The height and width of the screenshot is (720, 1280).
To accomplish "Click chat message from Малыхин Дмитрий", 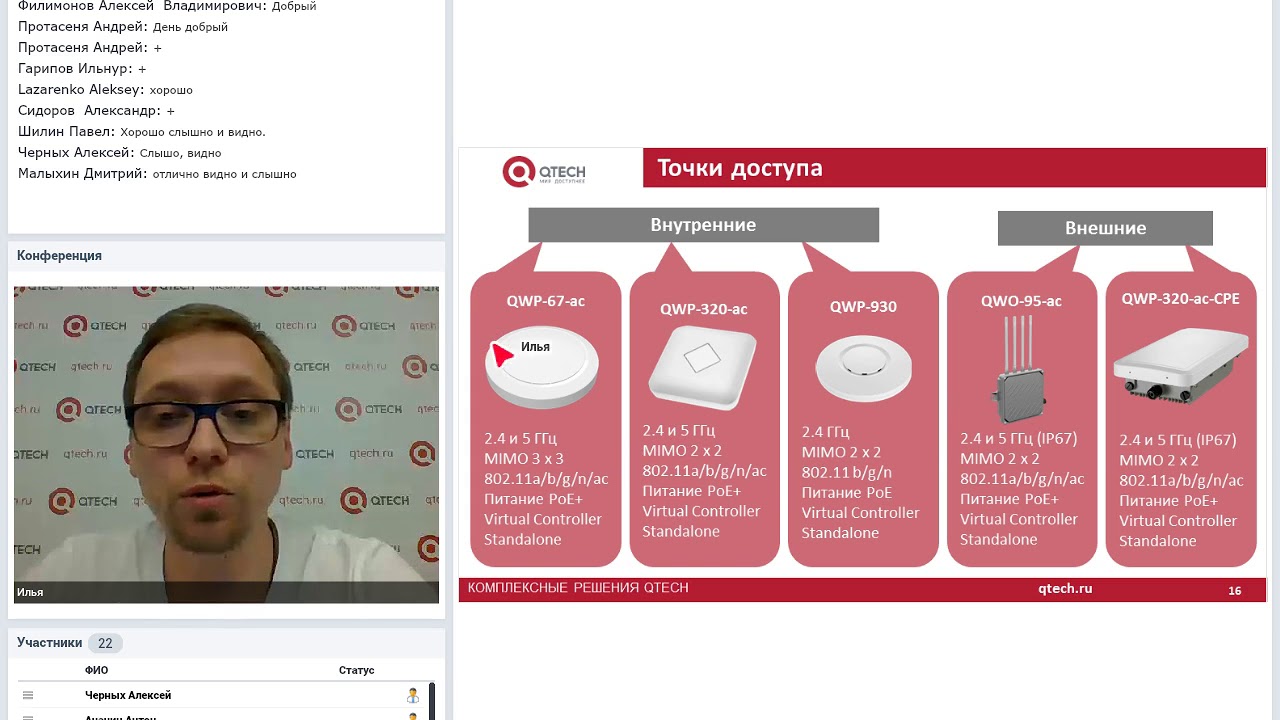I will pyautogui.click(x=157, y=174).
